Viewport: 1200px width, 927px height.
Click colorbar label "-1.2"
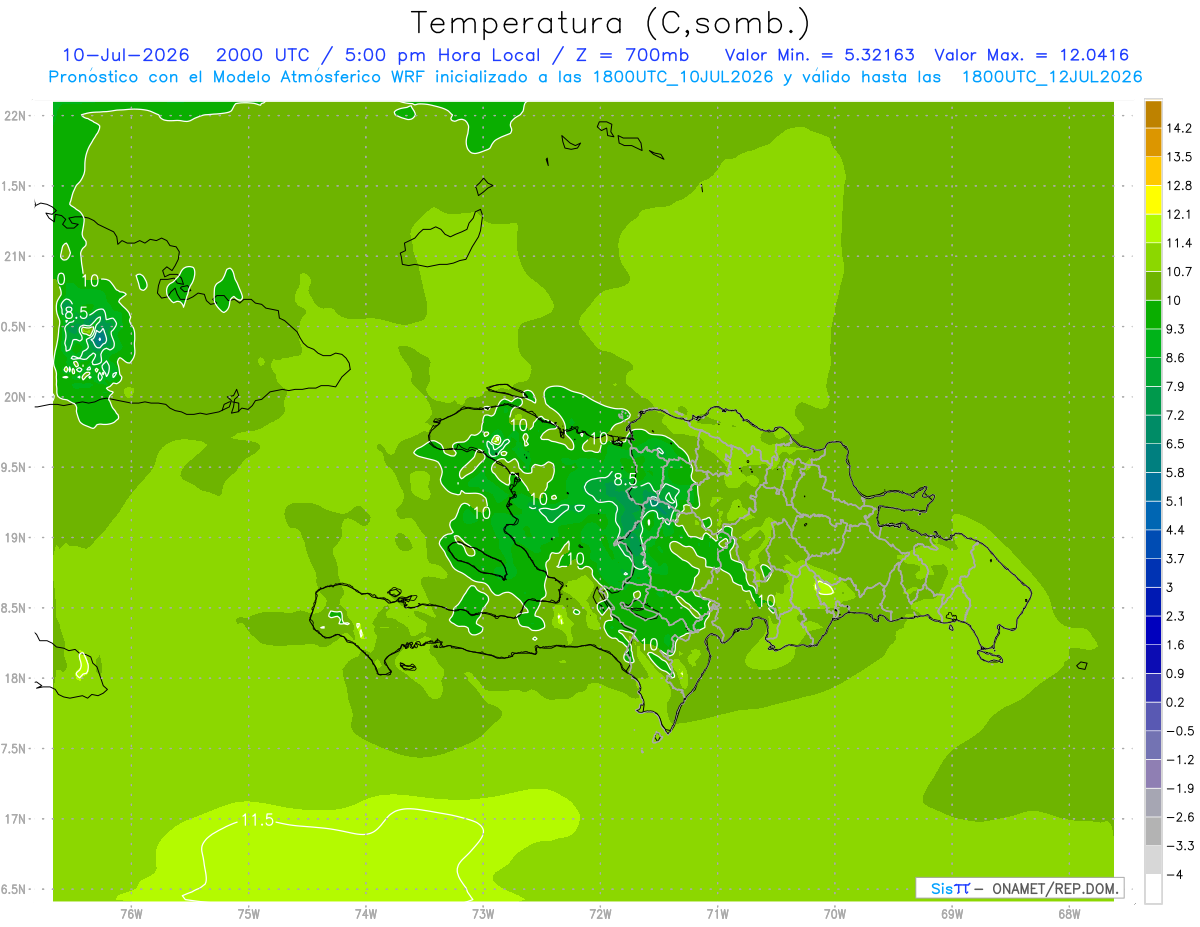(x=1181, y=760)
